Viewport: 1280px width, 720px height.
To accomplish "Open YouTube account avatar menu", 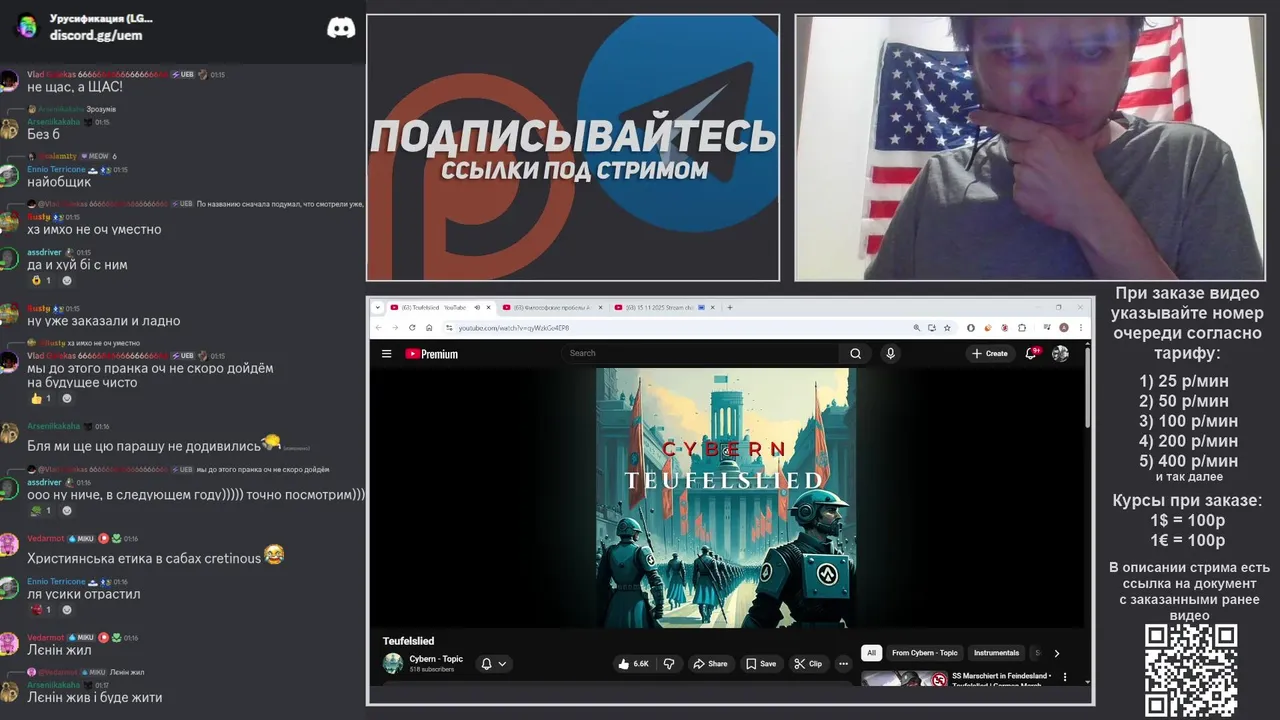I will 1060,353.
